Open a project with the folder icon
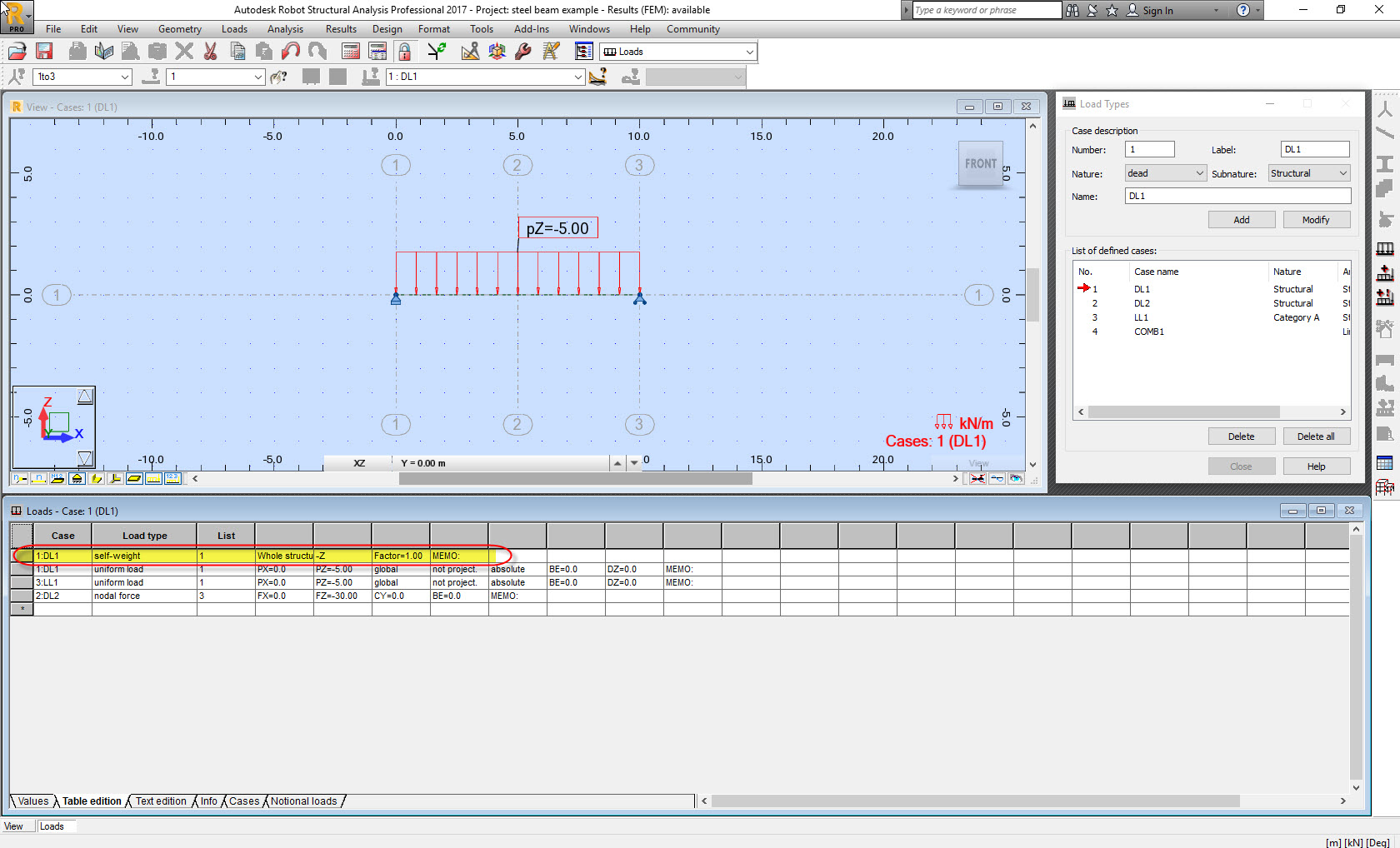 click(x=17, y=52)
